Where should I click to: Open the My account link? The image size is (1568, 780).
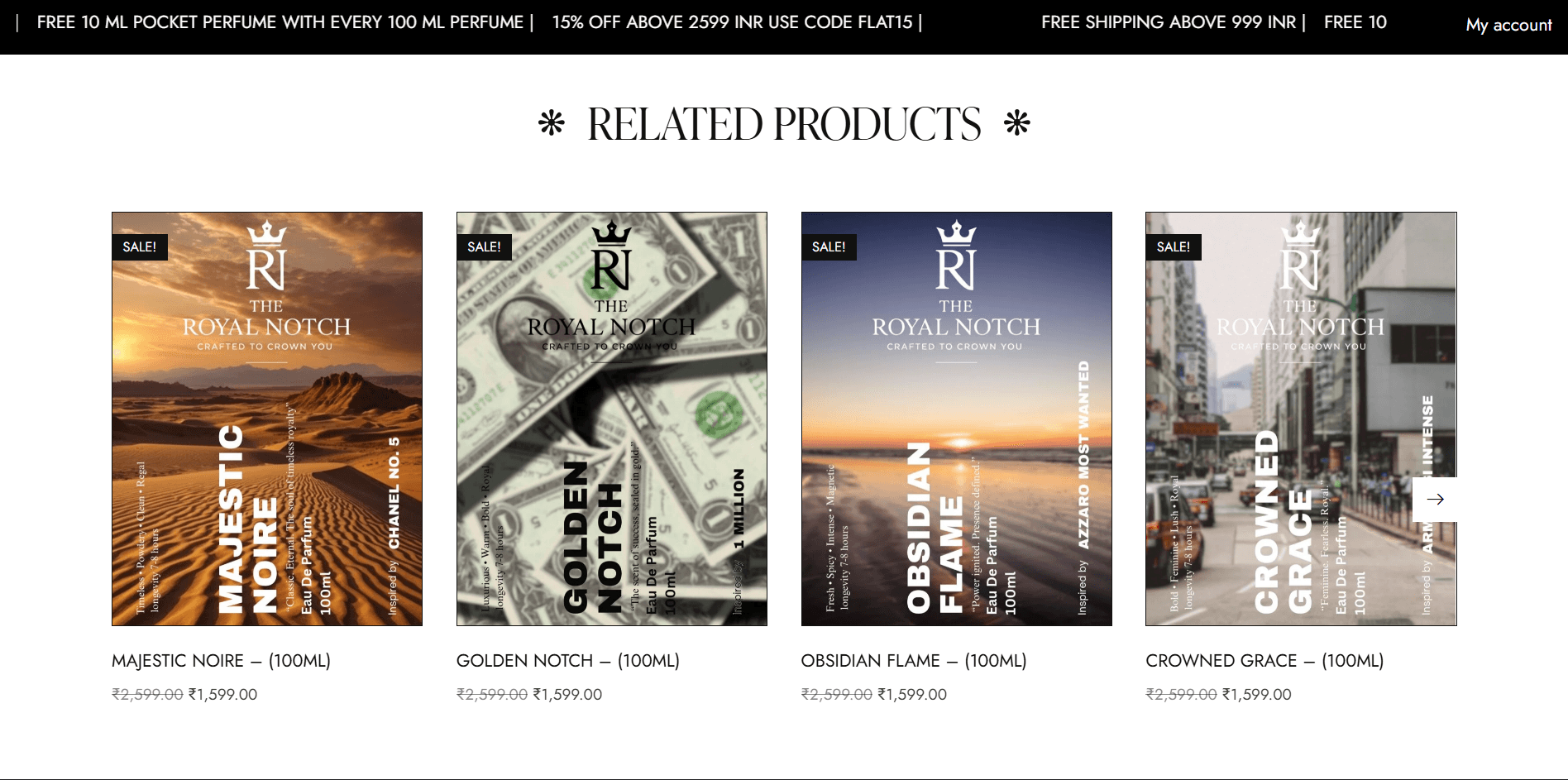click(1508, 25)
